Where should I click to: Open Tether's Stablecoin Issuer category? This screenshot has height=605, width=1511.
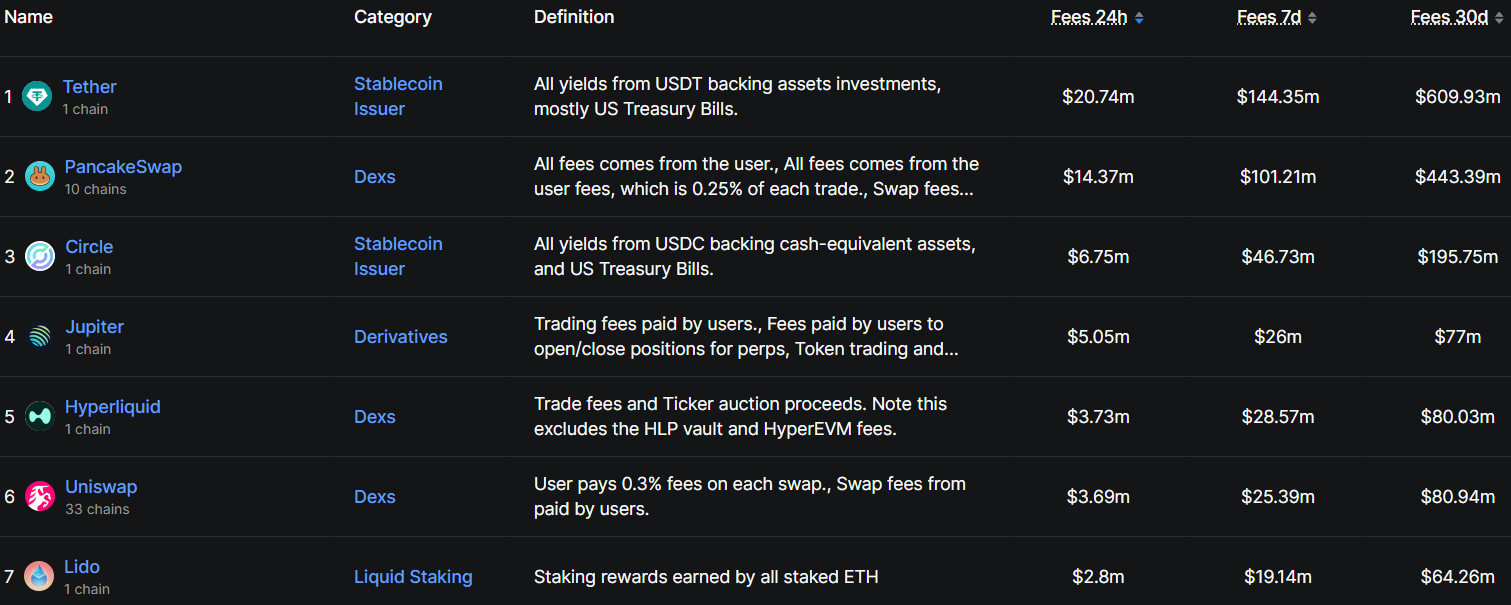point(398,97)
